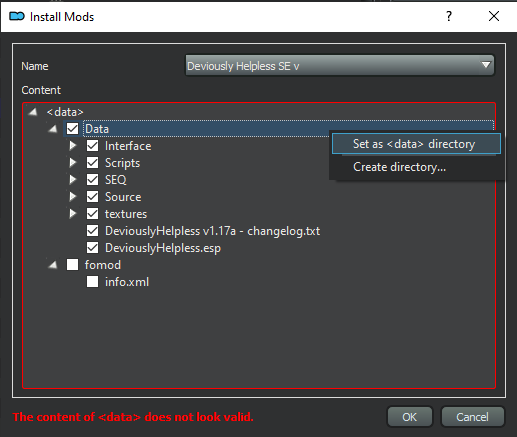Select the <data> root row label
The width and height of the screenshot is (517, 437).
pos(65,112)
